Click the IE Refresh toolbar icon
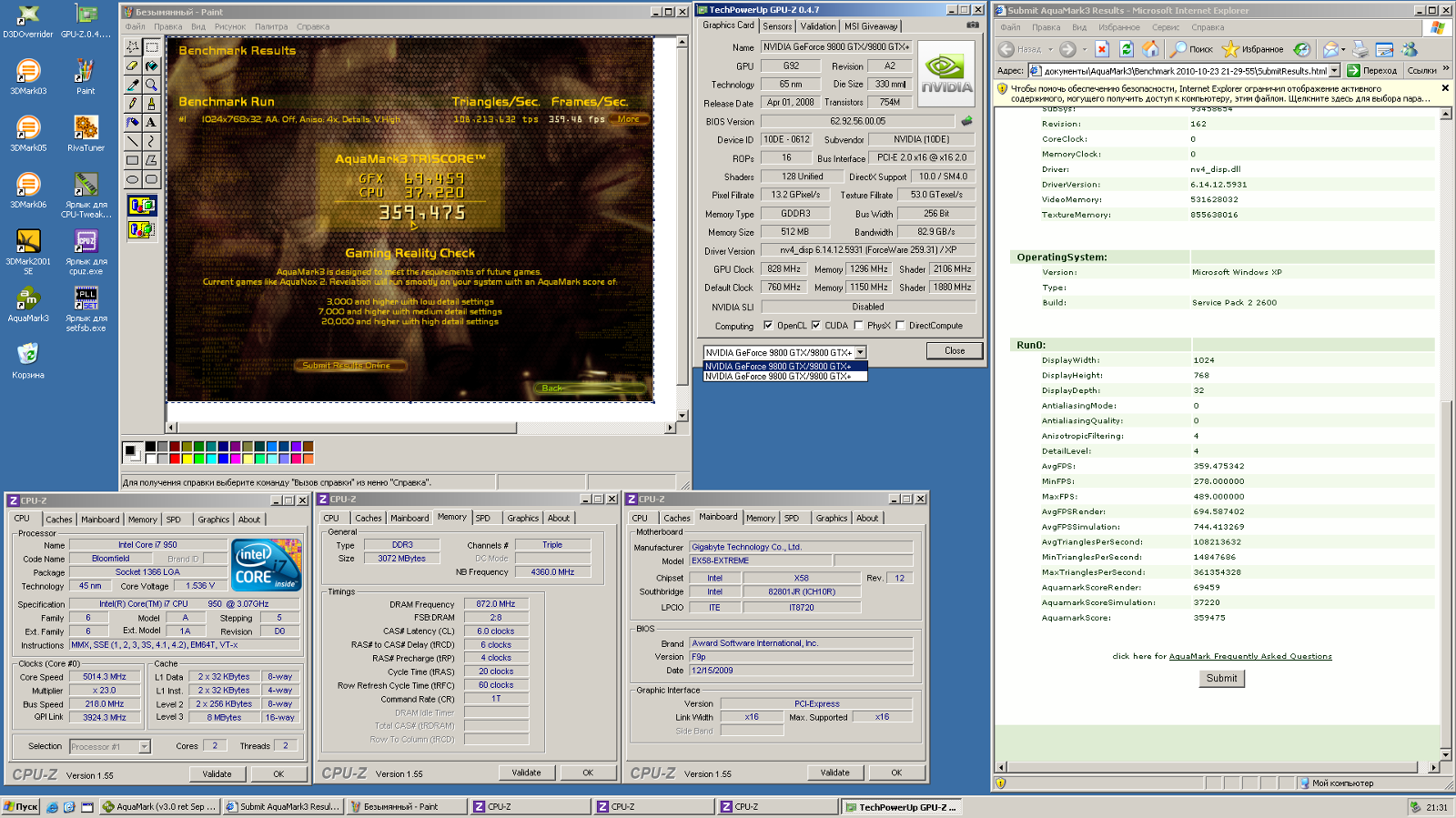The height and width of the screenshot is (818, 1456). click(x=1126, y=49)
